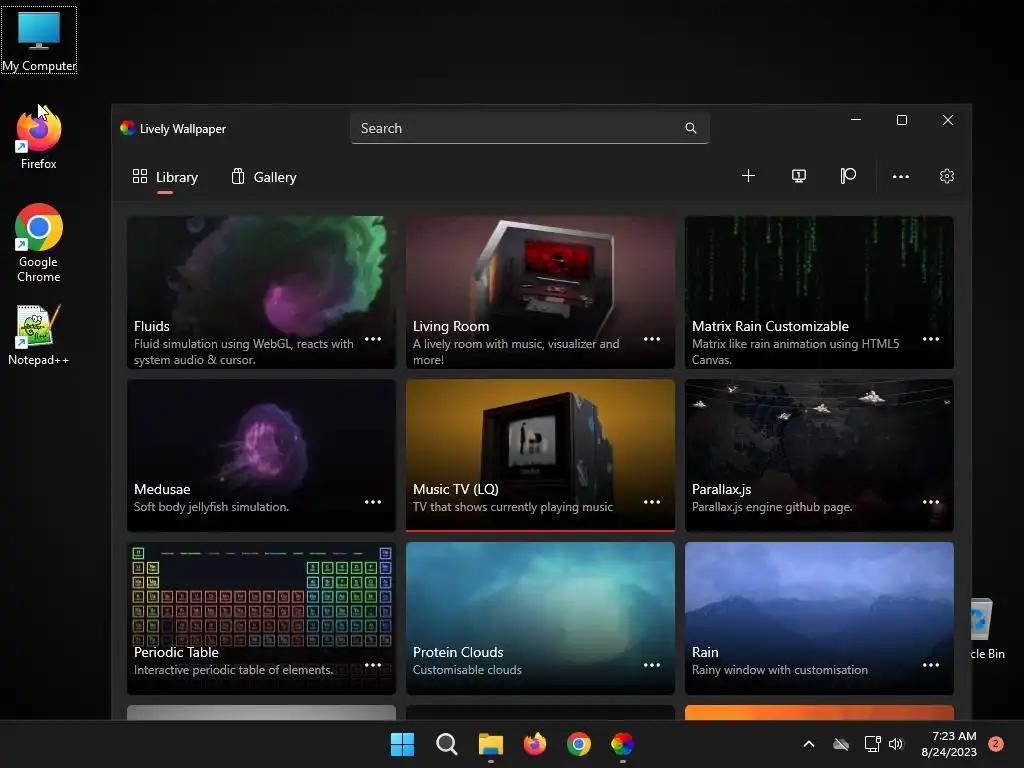Open Periodic Table options menu

(x=373, y=665)
